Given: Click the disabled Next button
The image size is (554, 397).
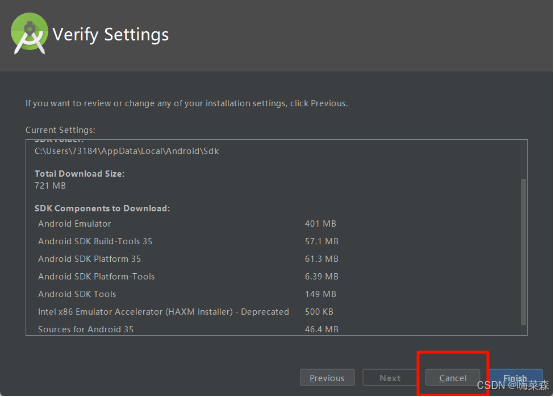Looking at the screenshot, I should point(390,378).
